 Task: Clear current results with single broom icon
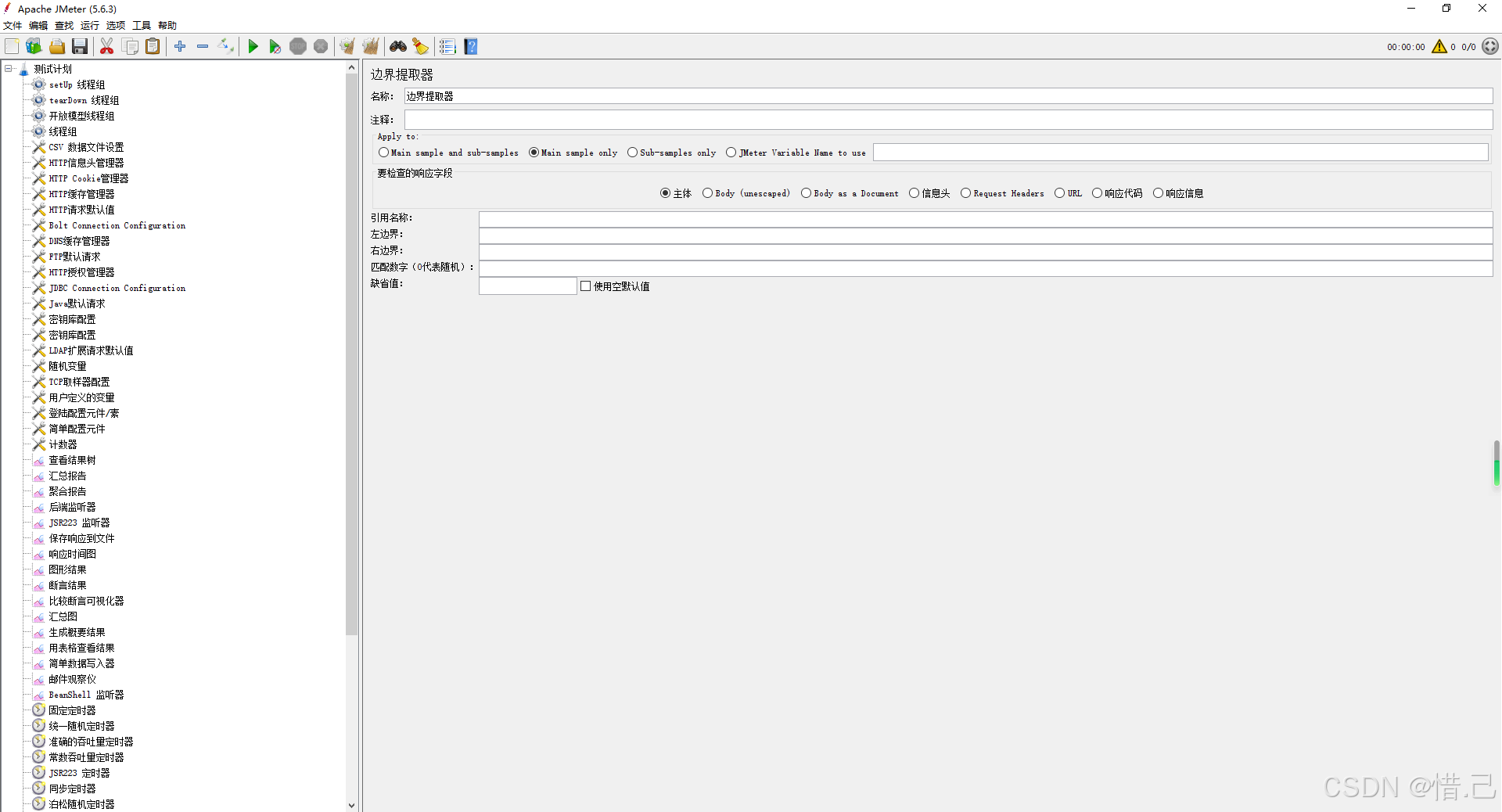click(347, 47)
